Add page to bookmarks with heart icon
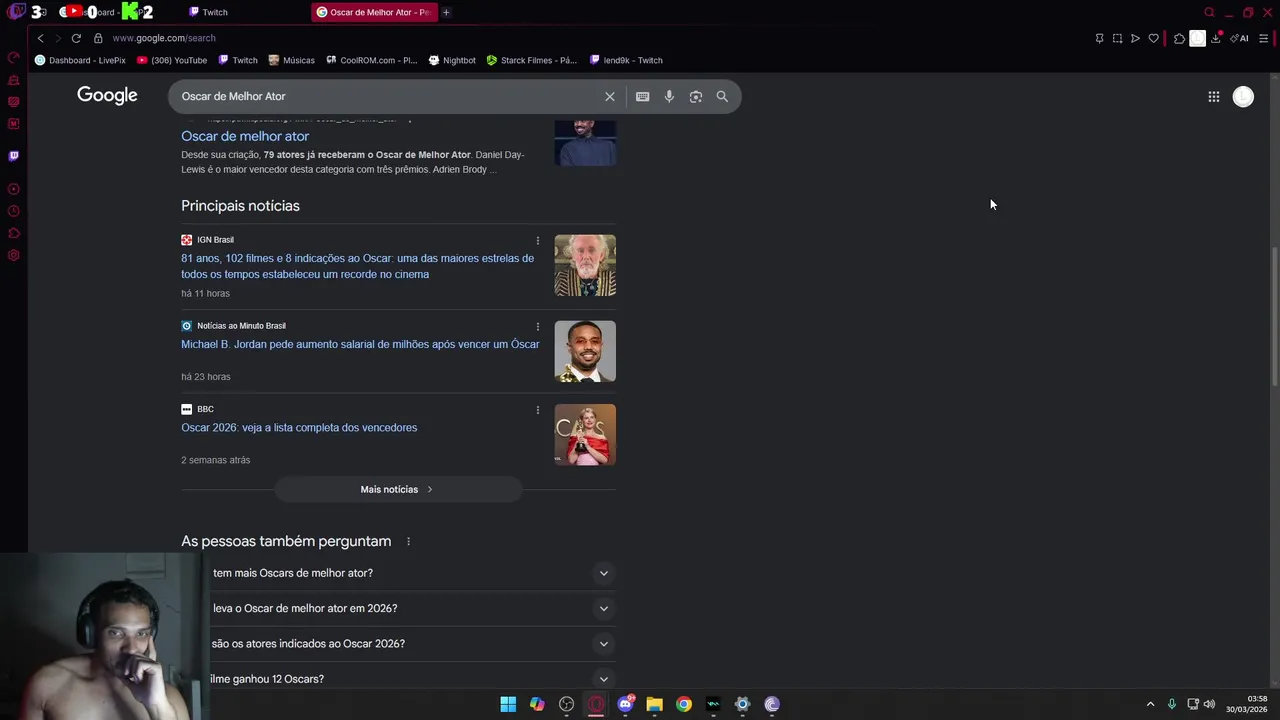 pyautogui.click(x=1153, y=39)
